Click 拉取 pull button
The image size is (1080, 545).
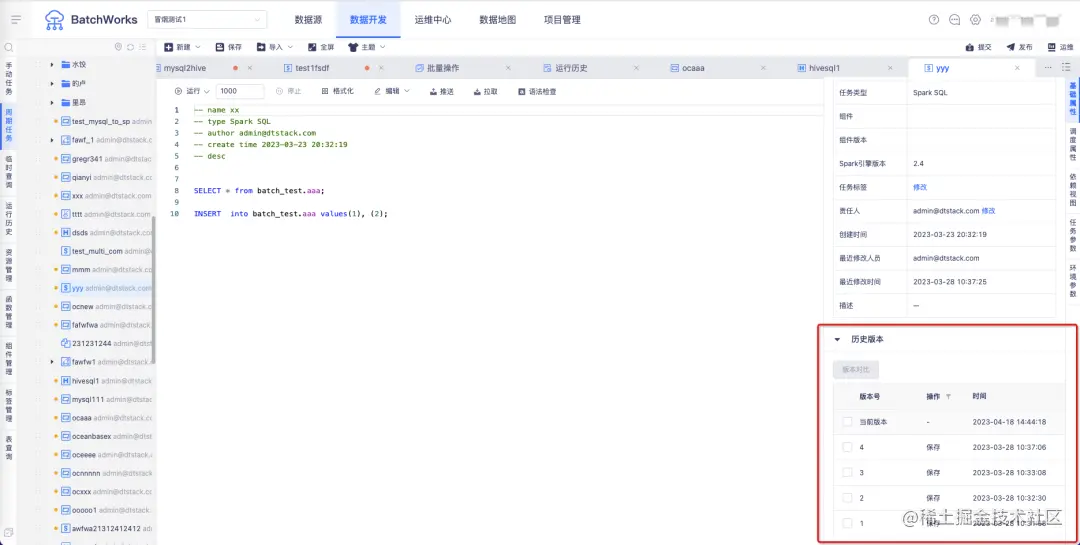(x=485, y=91)
